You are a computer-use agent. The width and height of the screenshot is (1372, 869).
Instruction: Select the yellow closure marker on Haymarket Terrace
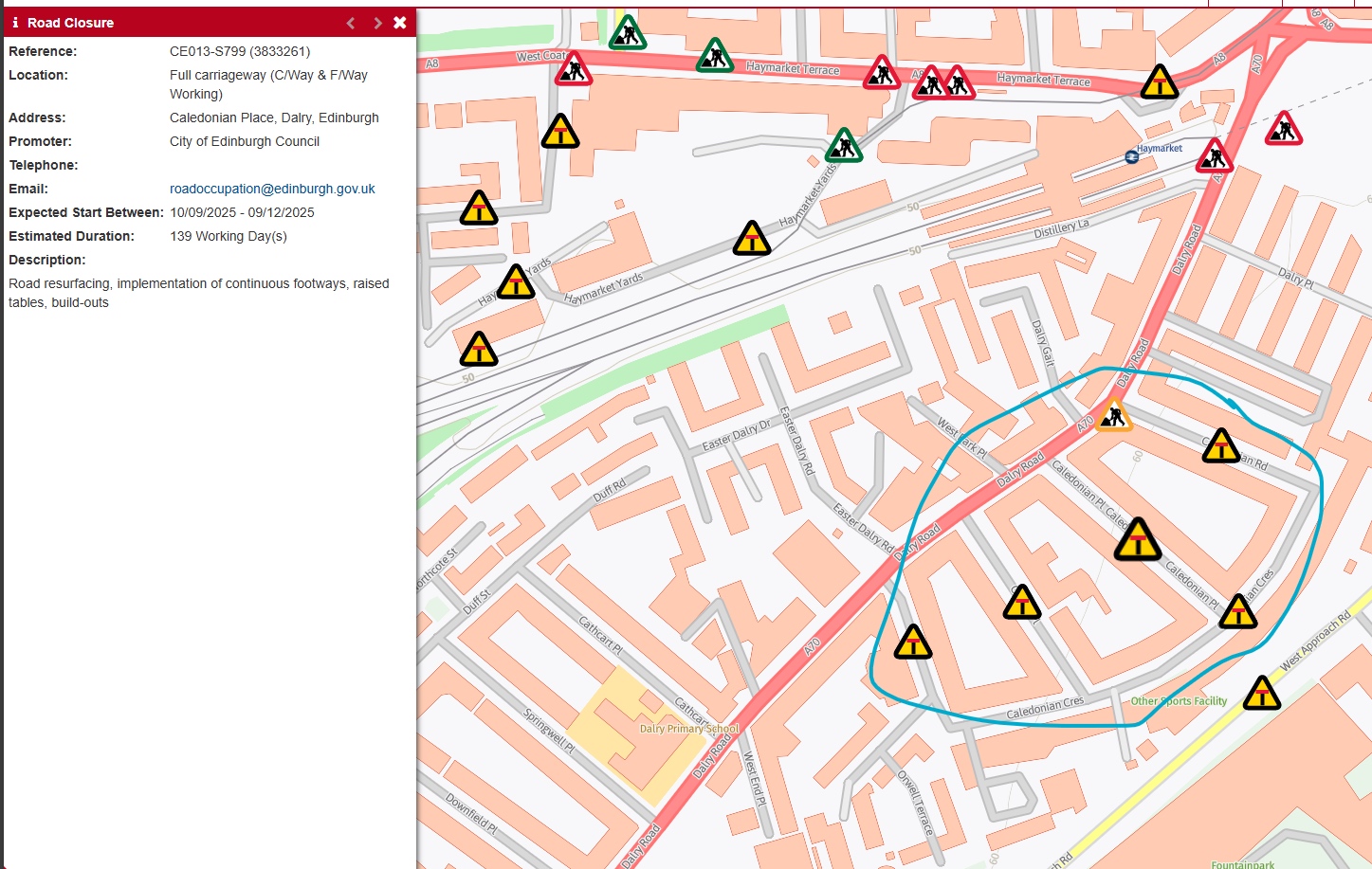click(1159, 83)
